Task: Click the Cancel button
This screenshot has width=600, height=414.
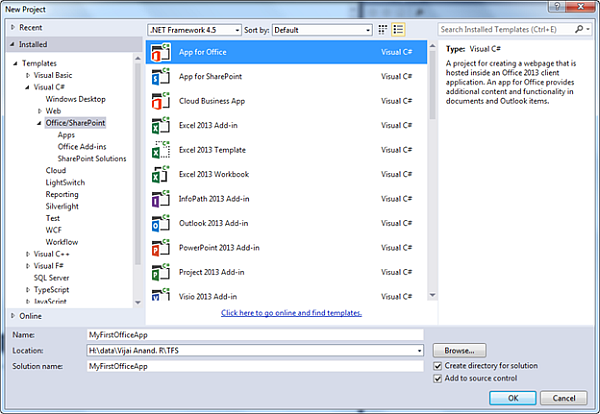Action: click(x=564, y=398)
